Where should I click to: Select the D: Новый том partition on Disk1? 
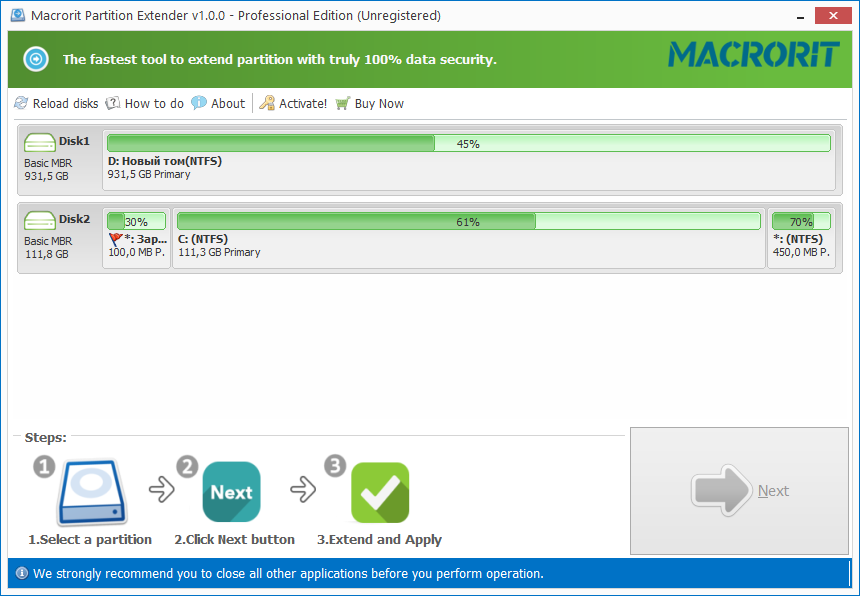(468, 160)
